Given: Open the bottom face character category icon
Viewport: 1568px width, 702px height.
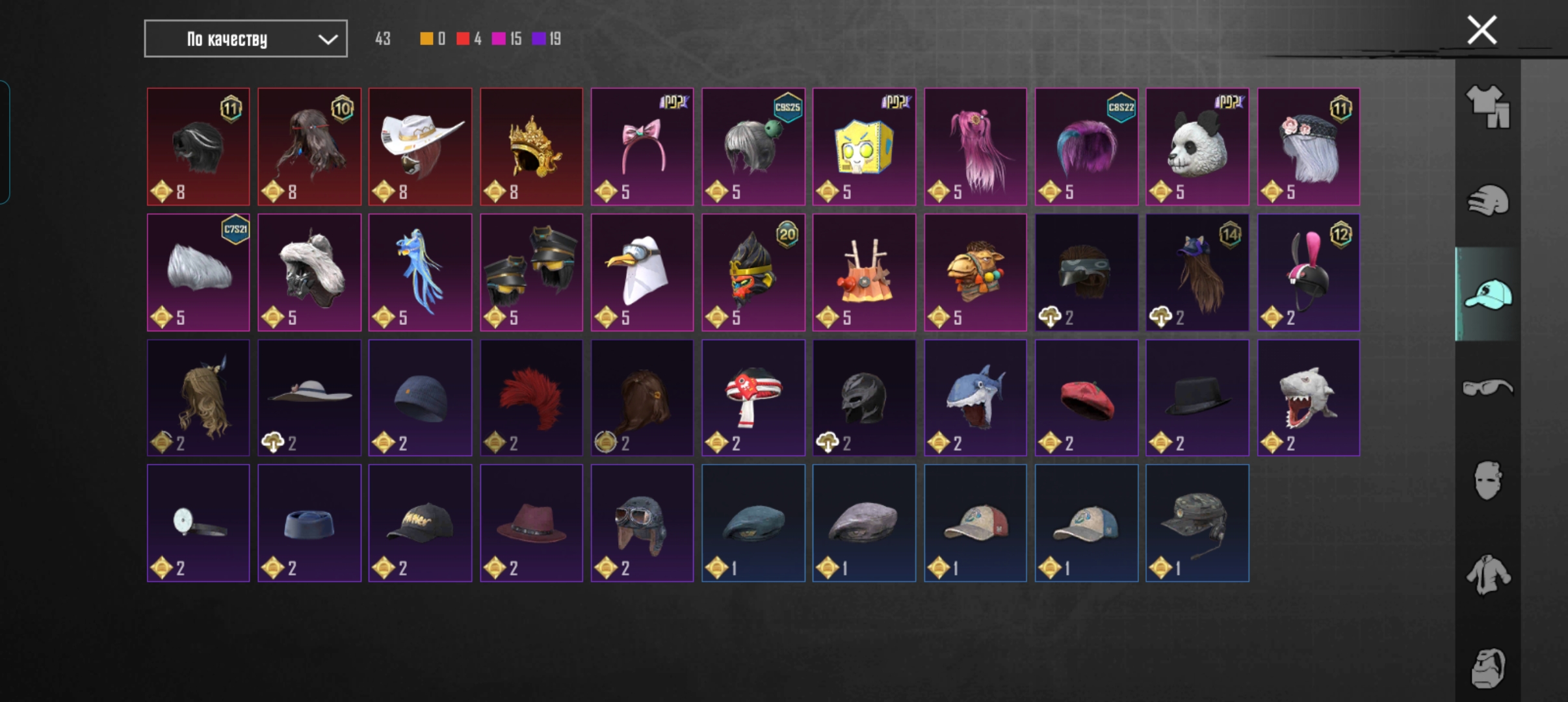Looking at the screenshot, I should point(1488,668).
